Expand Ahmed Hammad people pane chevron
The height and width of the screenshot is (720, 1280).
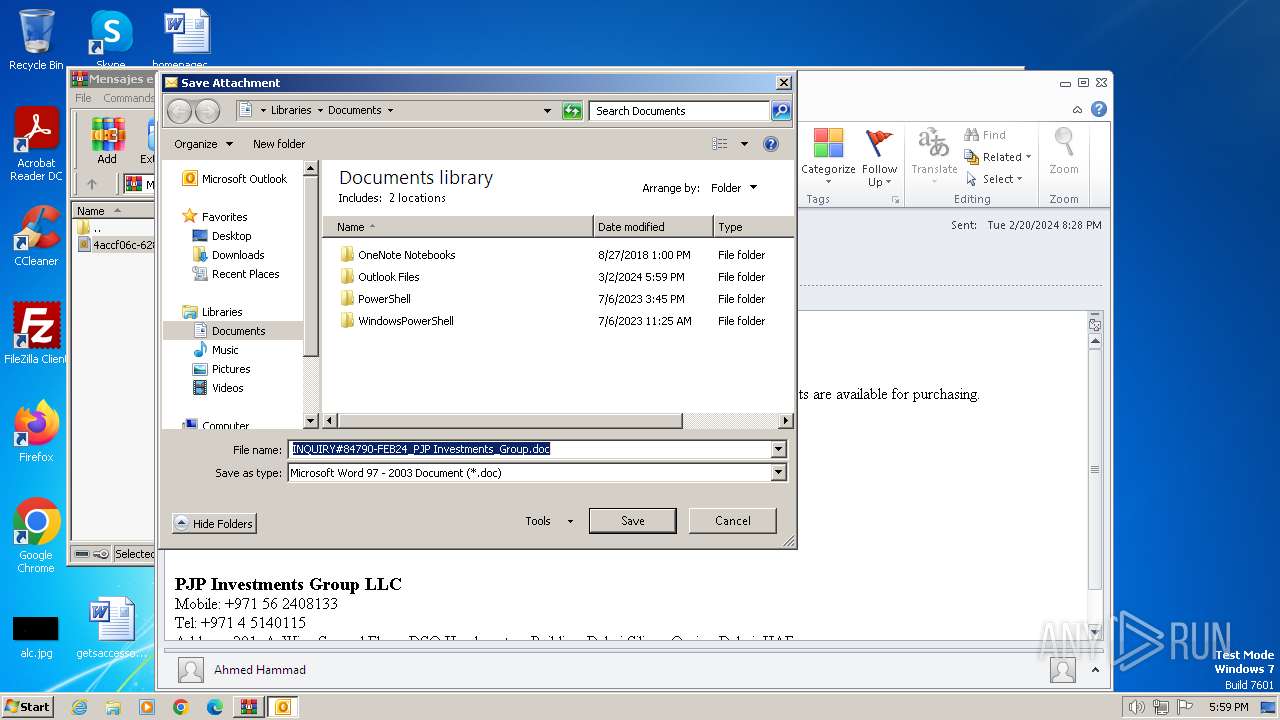[x=1095, y=670]
